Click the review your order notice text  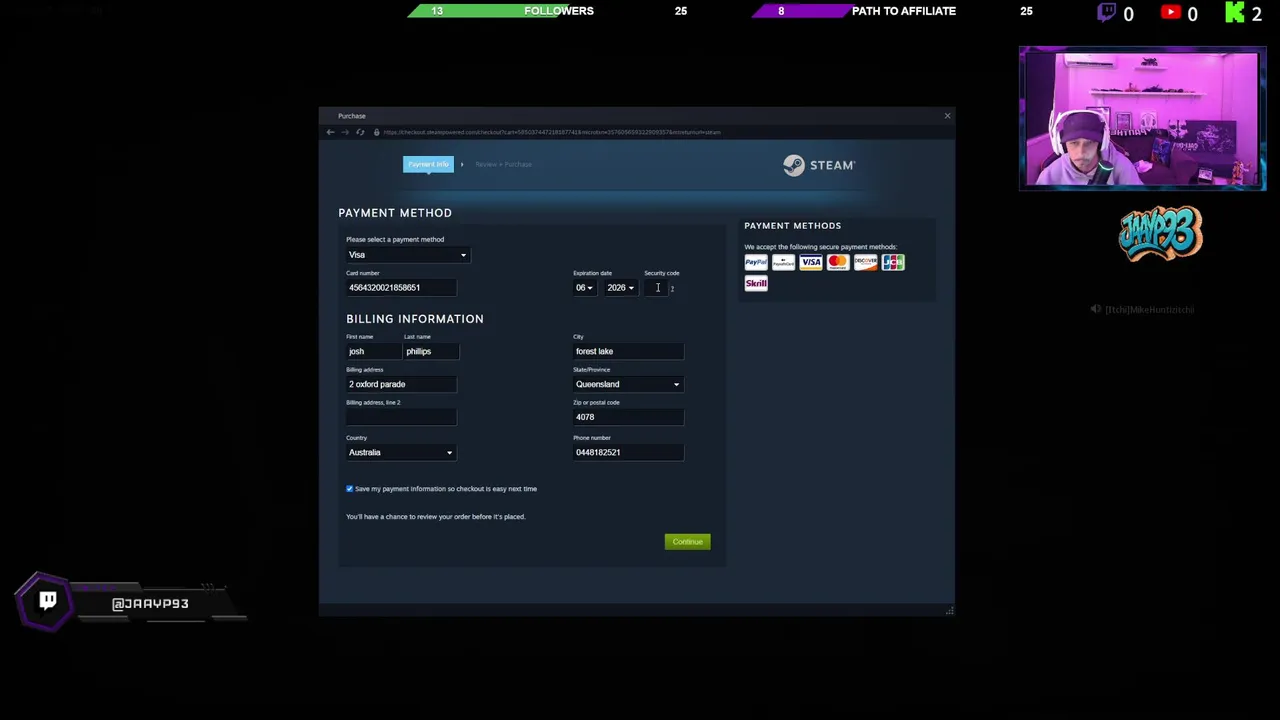435,517
